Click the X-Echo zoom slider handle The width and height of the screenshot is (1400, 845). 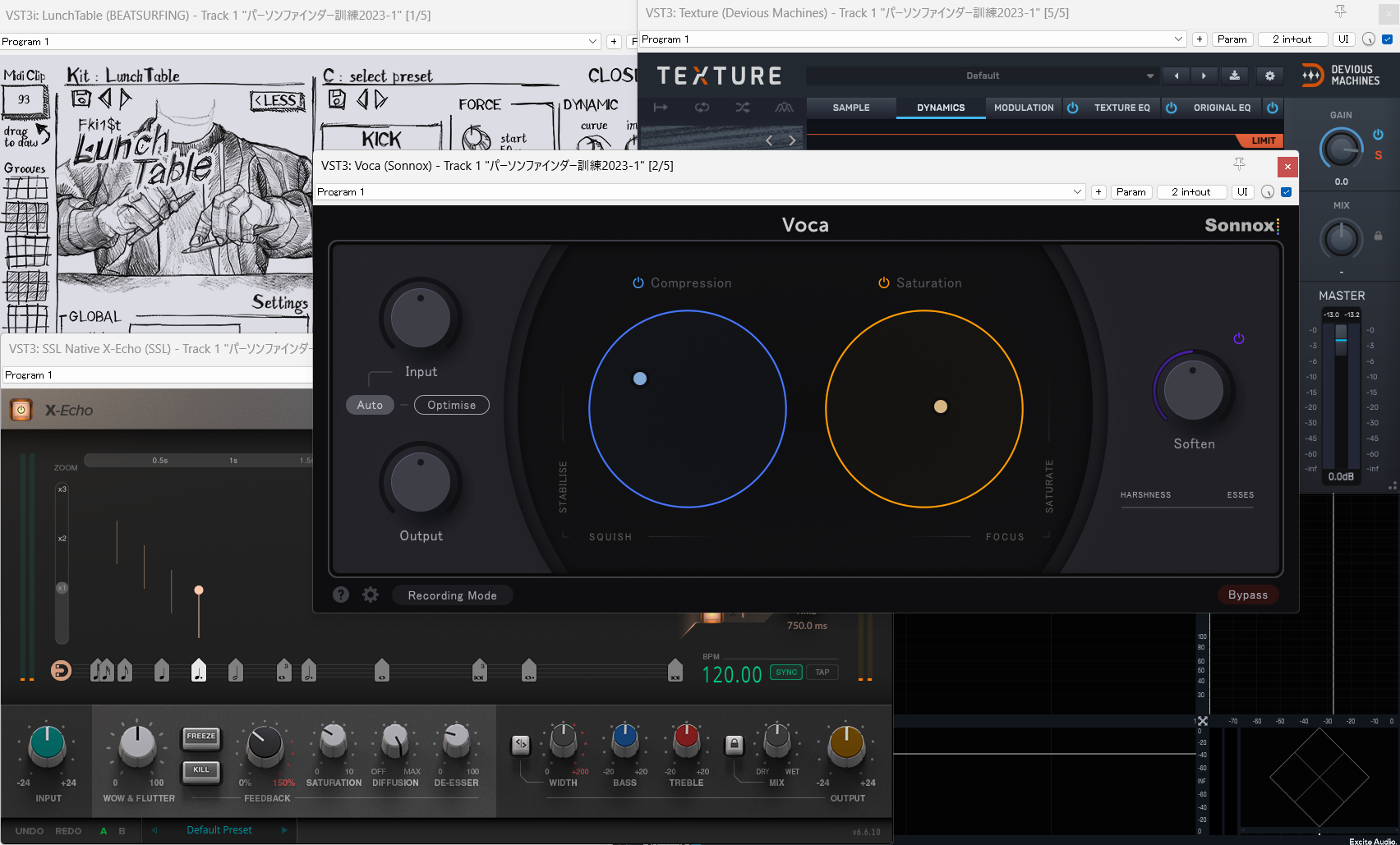(62, 588)
